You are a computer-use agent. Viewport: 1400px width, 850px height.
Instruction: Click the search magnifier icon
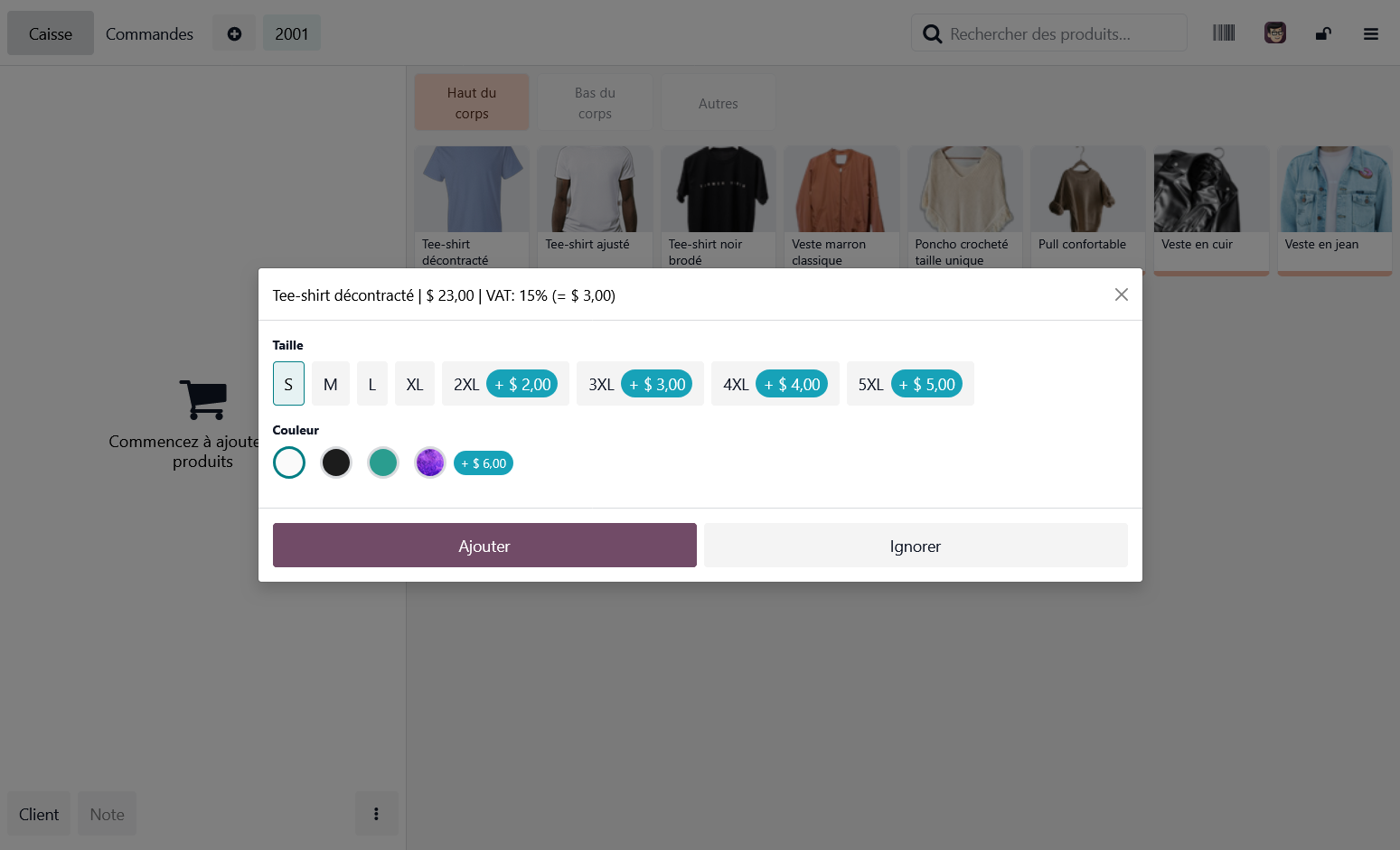(932, 33)
